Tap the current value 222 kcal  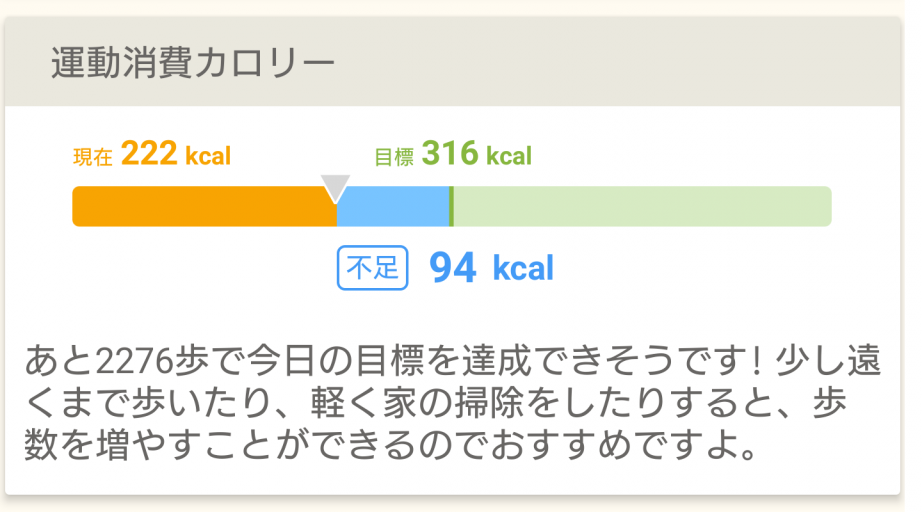coord(176,155)
